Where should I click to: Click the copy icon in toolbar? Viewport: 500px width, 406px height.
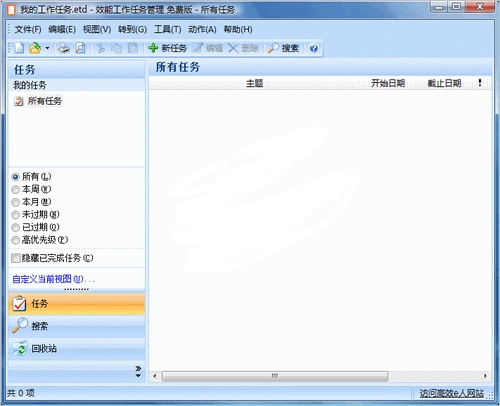(116, 48)
